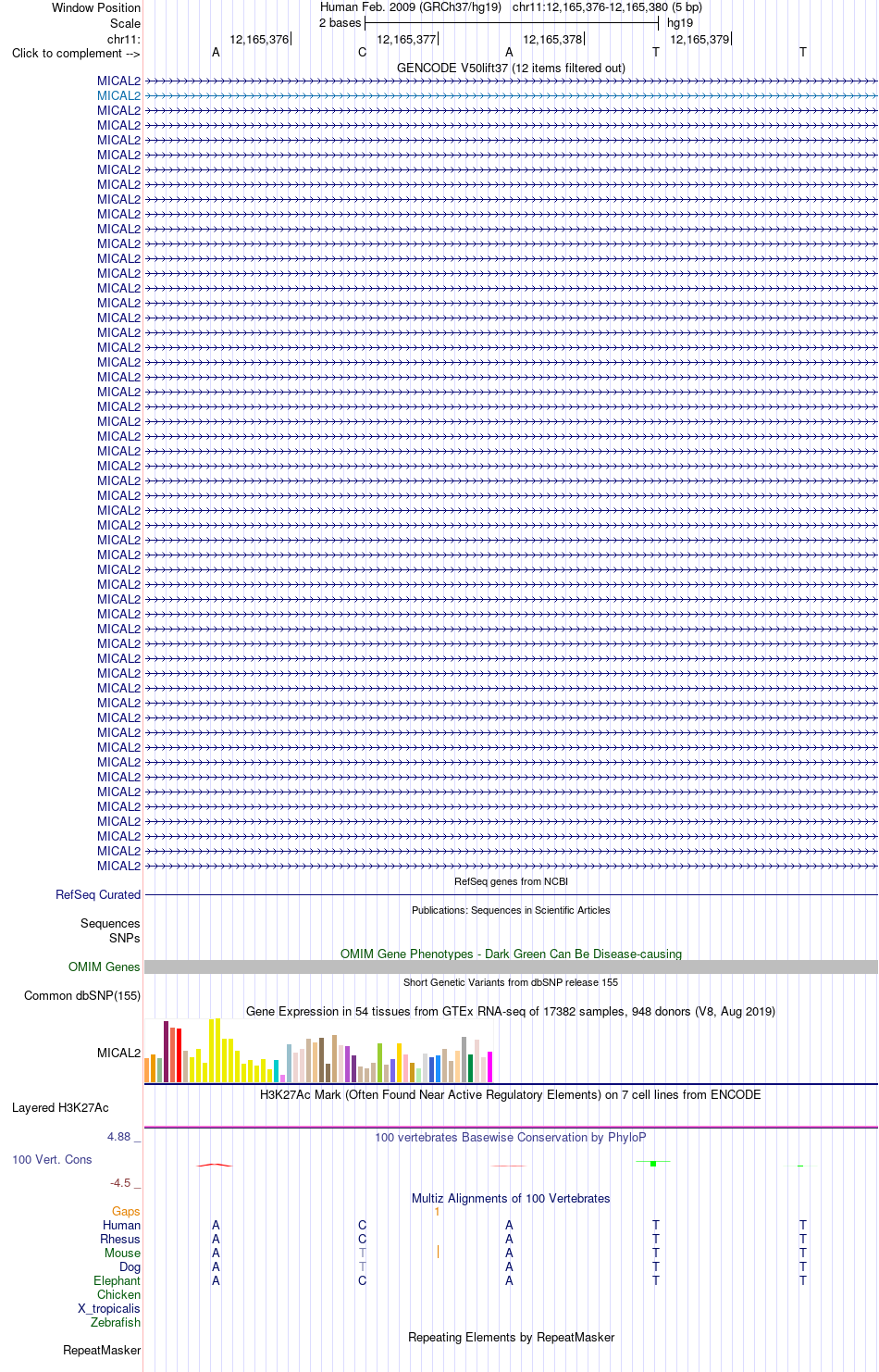The height and width of the screenshot is (1372, 879).
Task: Click the X_tropicalis species label
Action: tap(109, 1308)
